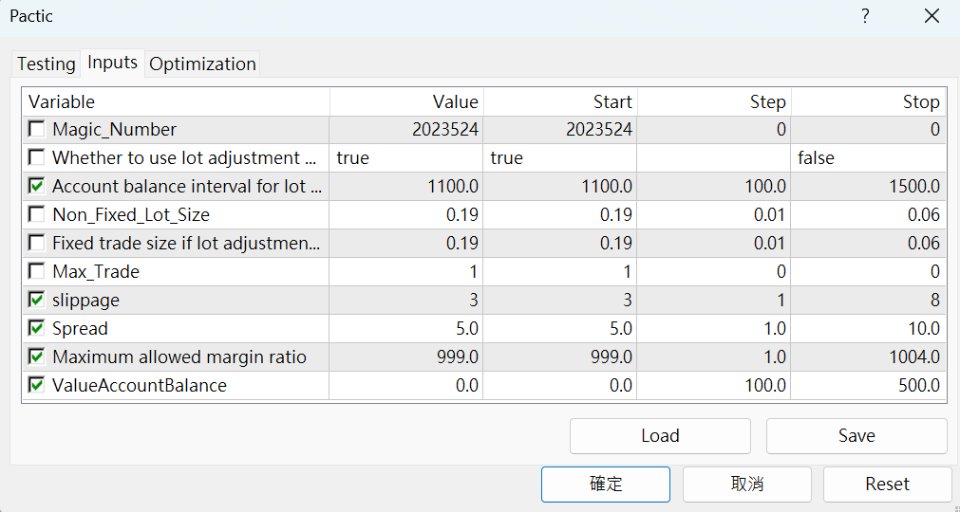Uncheck Maximum allowed margin ratio checkbox
Screen dimensions: 960x512
[37, 356]
